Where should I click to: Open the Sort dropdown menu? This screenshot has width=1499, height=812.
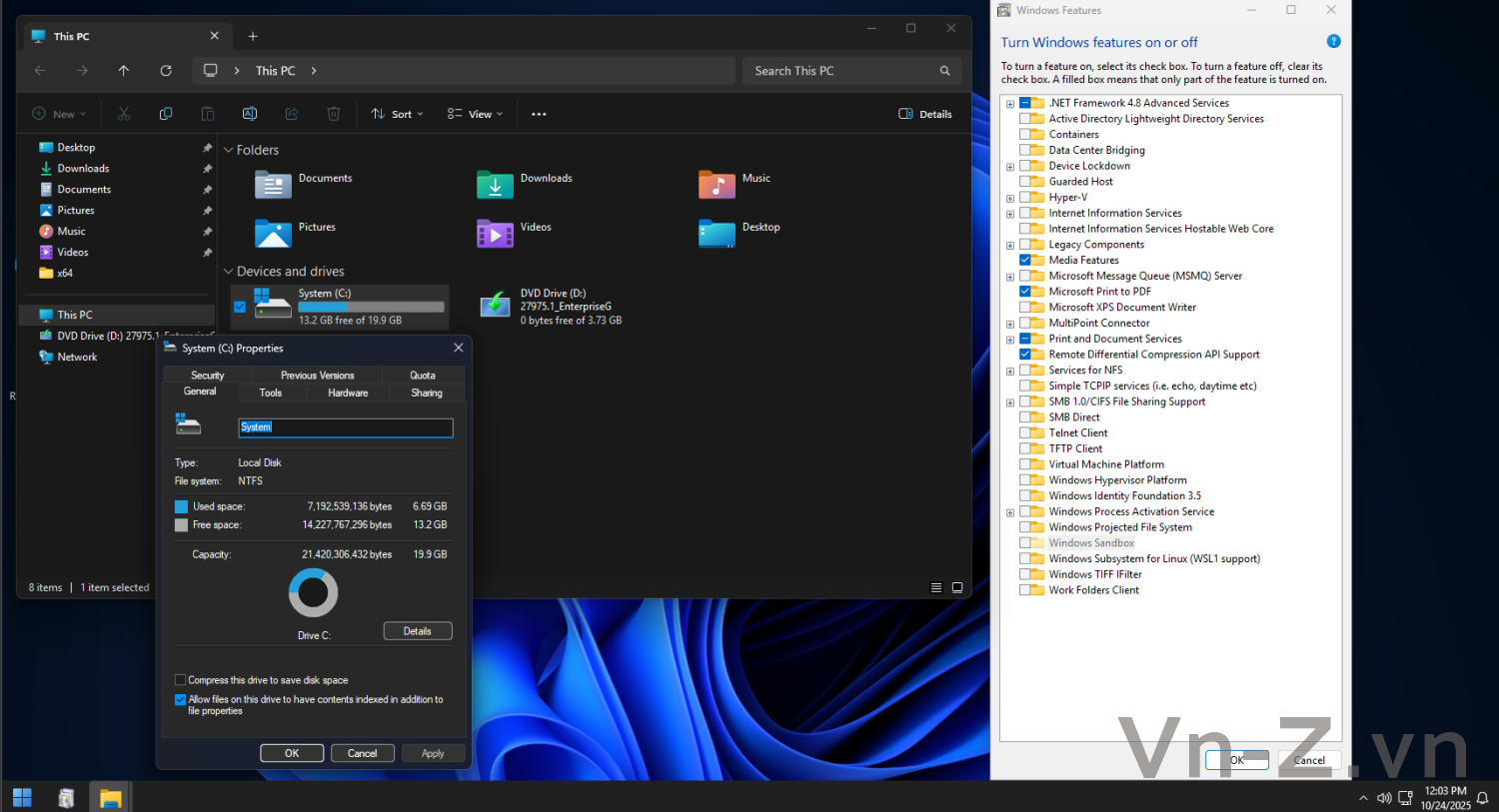click(x=397, y=114)
